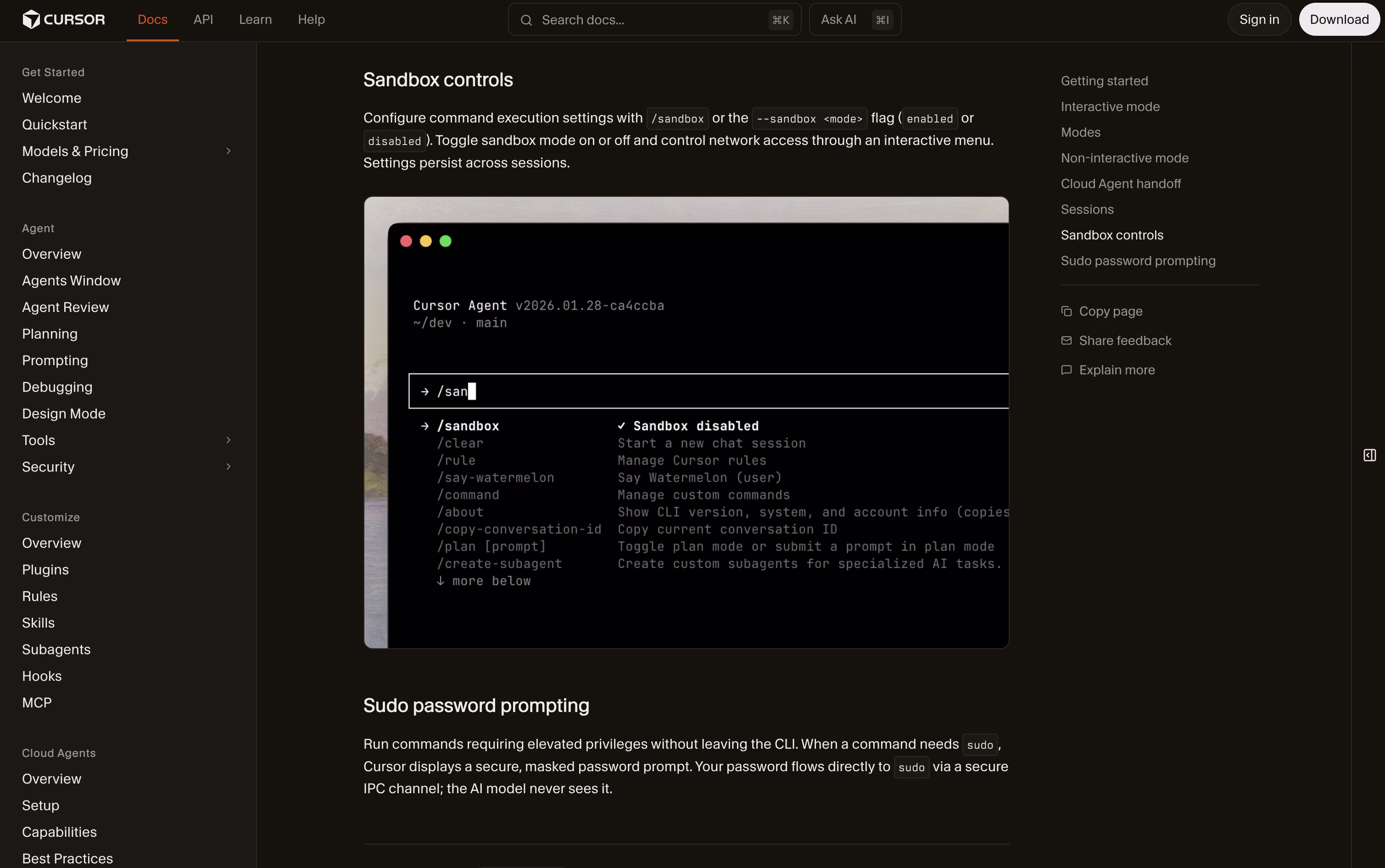This screenshot has width=1385, height=868.
Task: Open the Plugins page
Action: [x=45, y=569]
